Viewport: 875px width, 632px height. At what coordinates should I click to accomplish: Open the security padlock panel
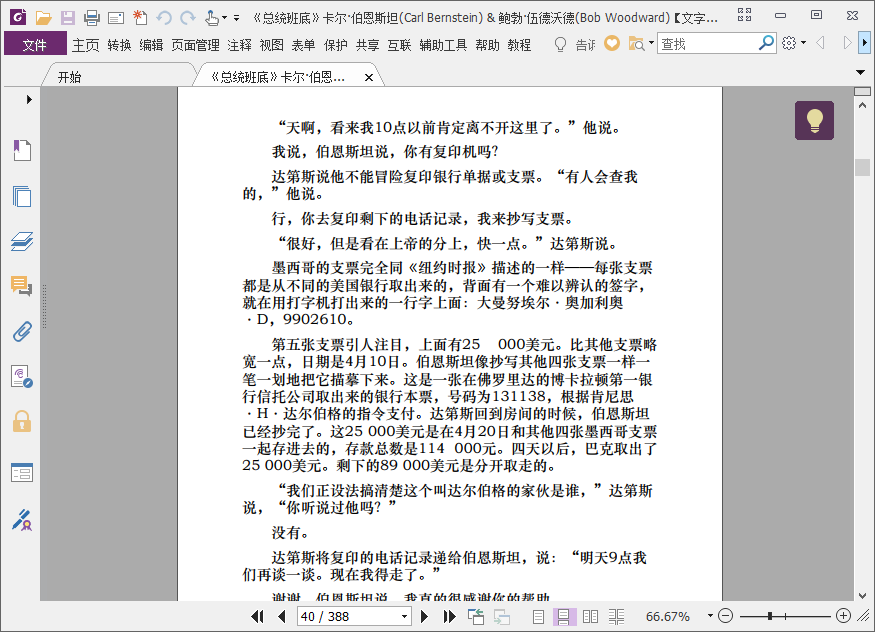(x=22, y=421)
